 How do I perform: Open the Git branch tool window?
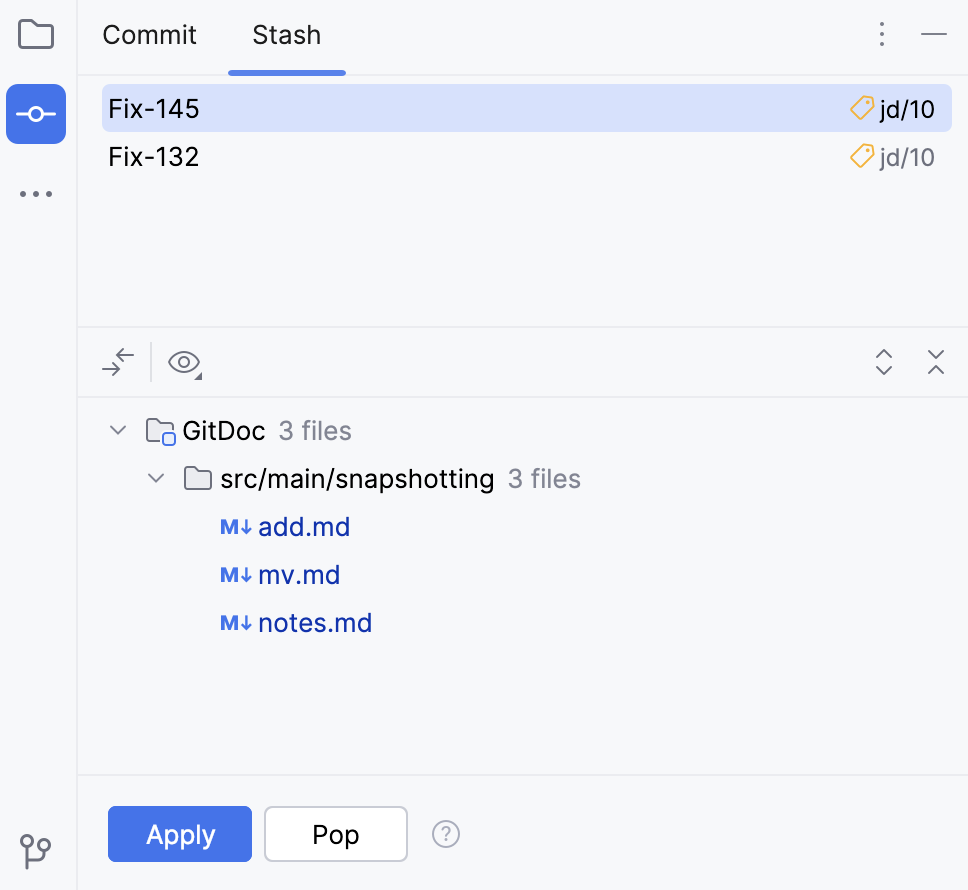pyautogui.click(x=36, y=851)
